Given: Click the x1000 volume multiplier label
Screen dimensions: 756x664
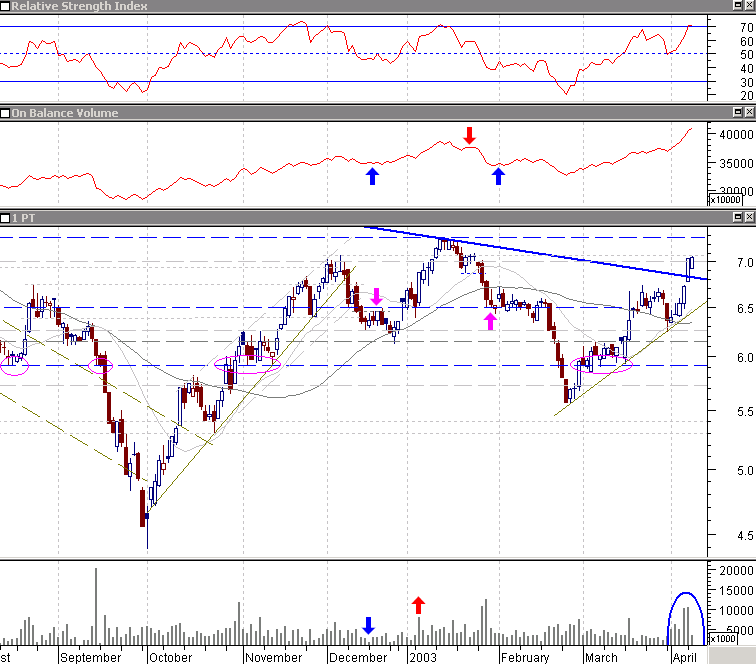Looking at the screenshot, I should click(x=723, y=639).
